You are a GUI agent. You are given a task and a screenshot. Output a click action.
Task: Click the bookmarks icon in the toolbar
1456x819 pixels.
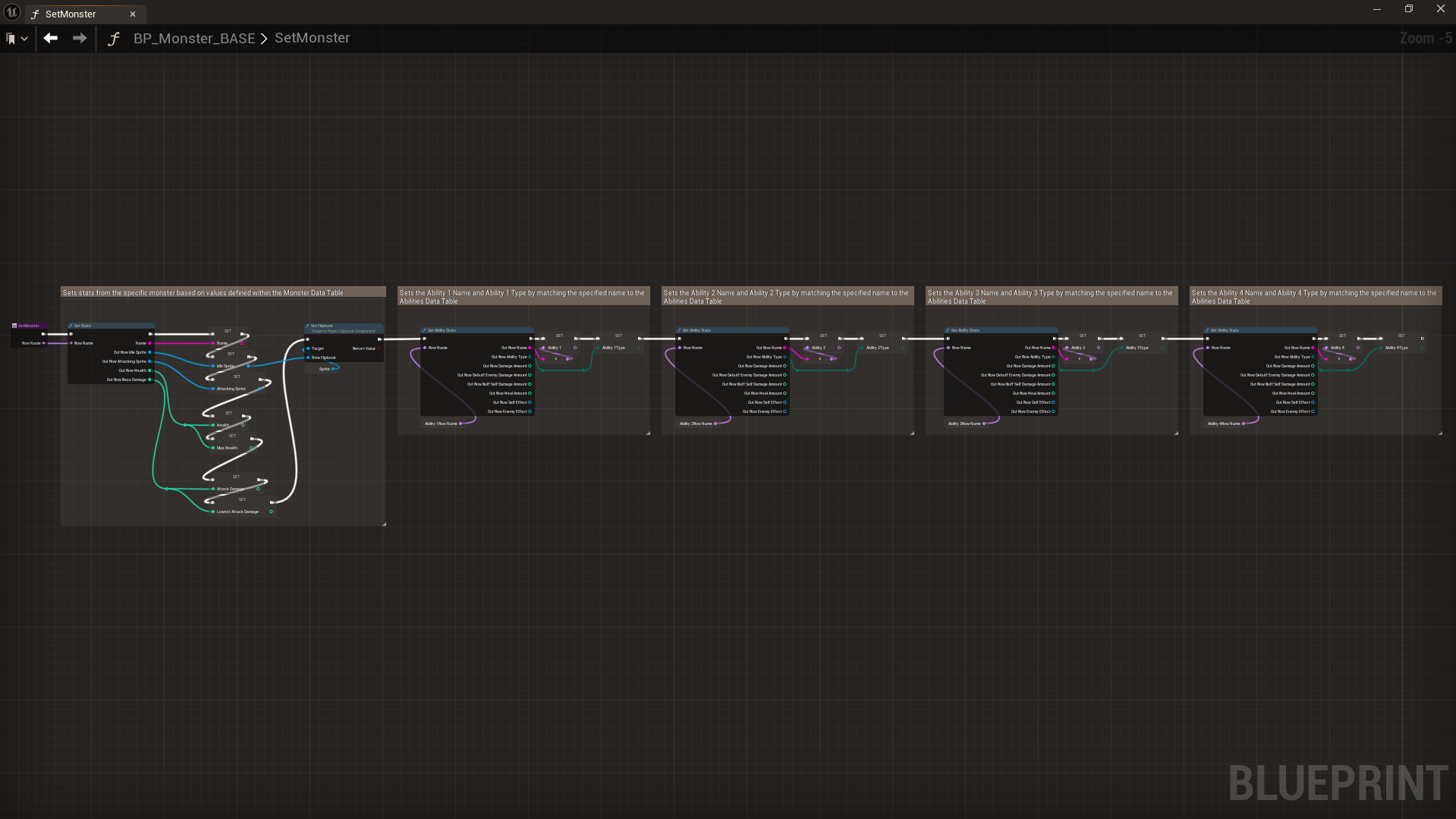click(x=11, y=39)
